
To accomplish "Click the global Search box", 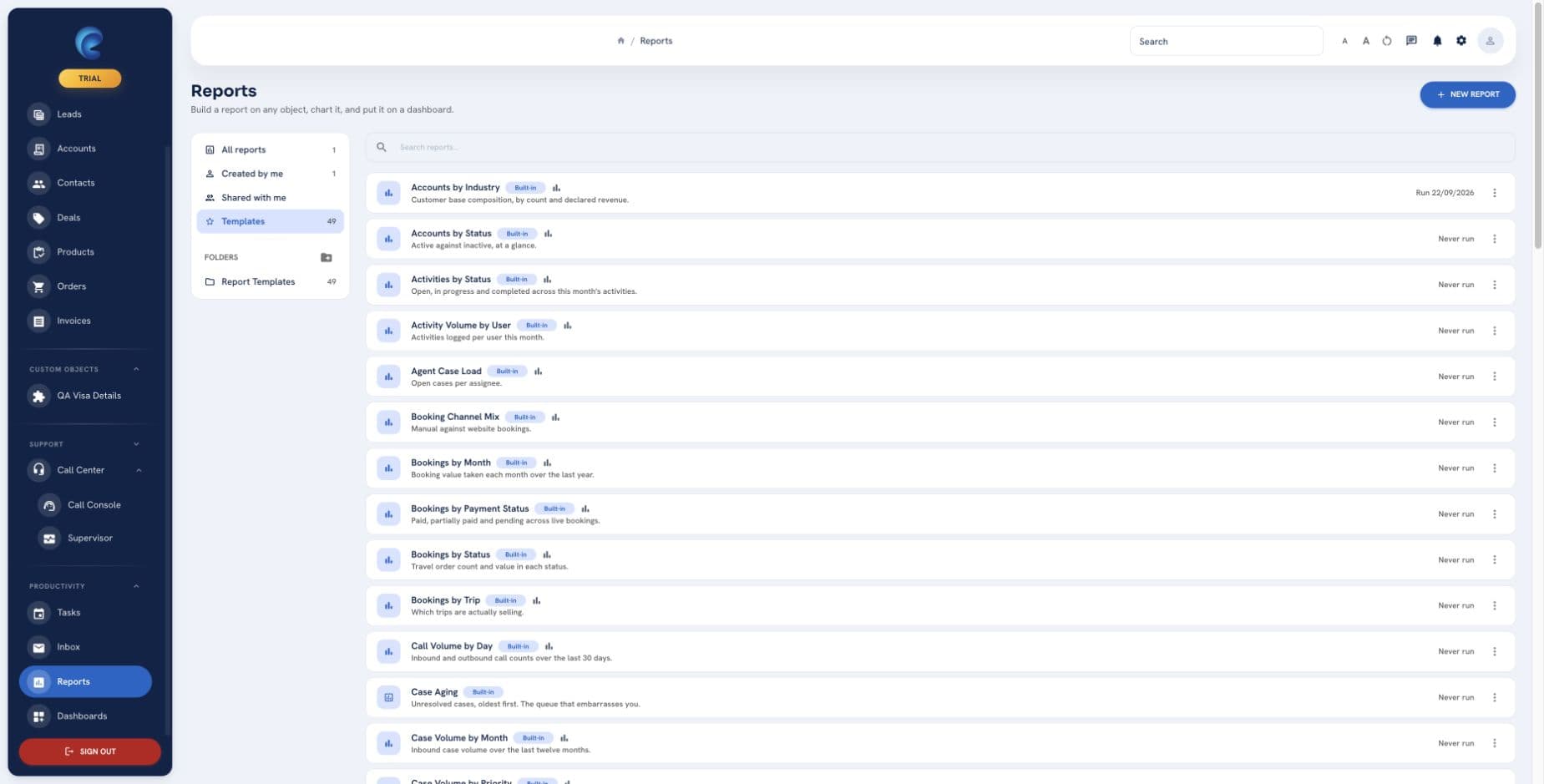I will point(1226,41).
